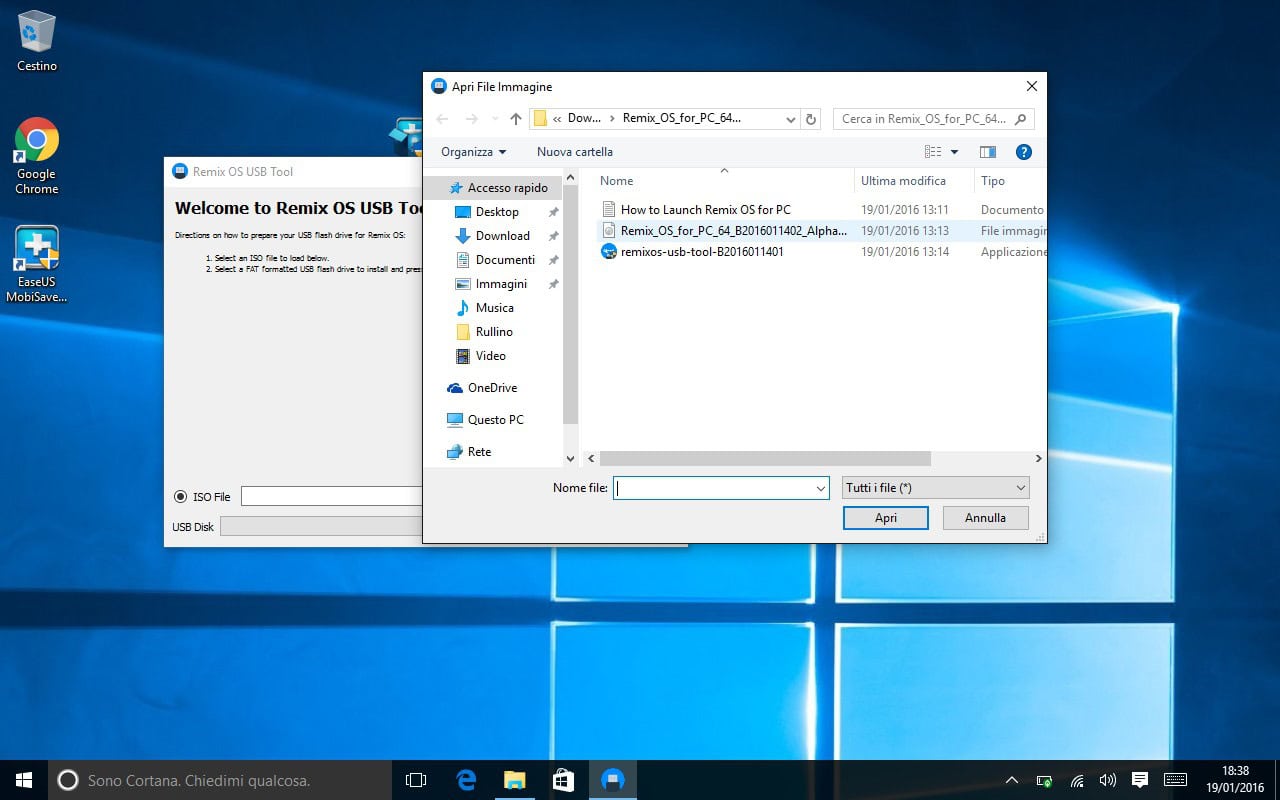Select Questo PC in navigation pane
This screenshot has width=1280, height=800.
click(x=485, y=420)
